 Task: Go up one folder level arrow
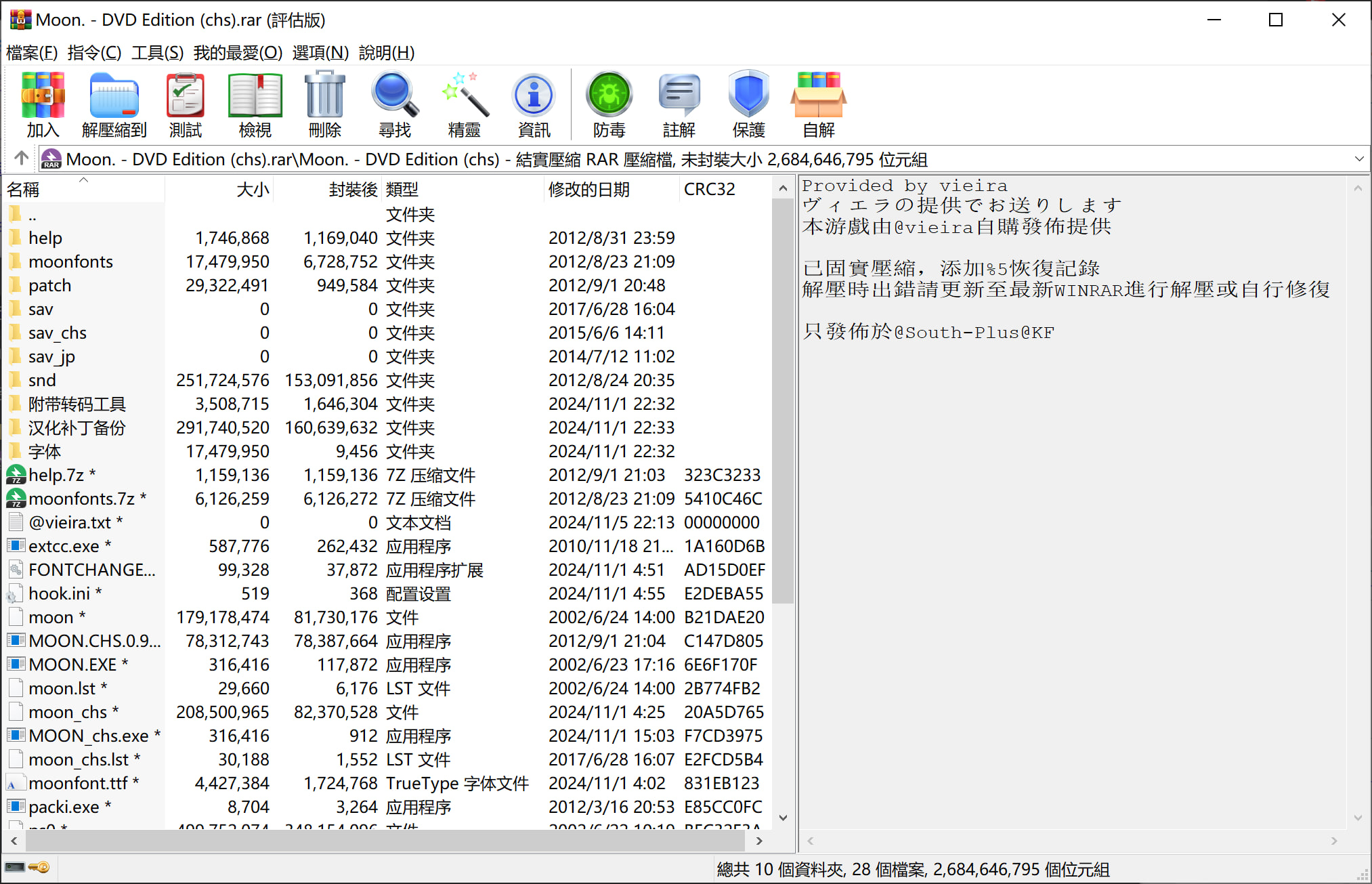(x=21, y=159)
